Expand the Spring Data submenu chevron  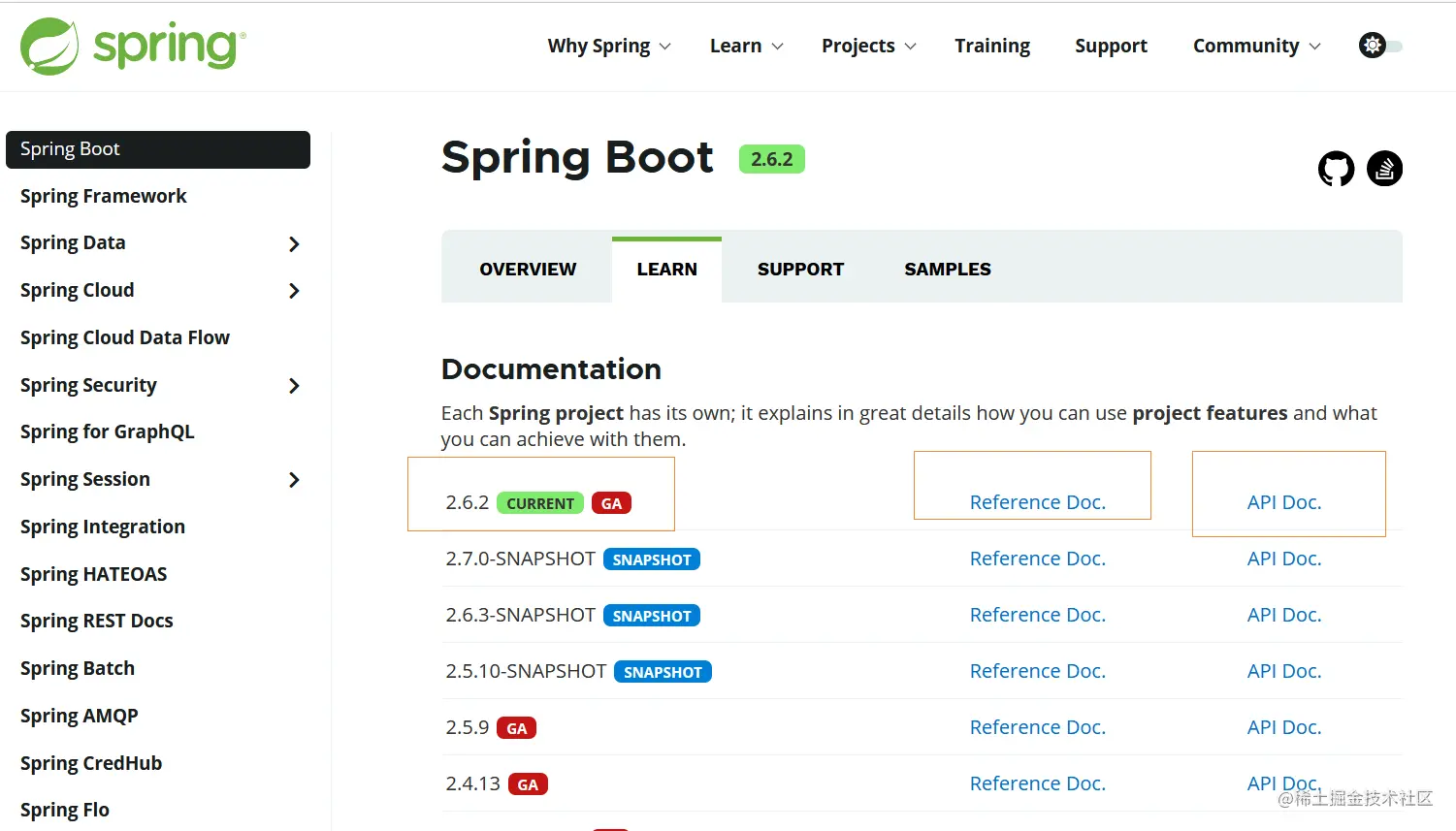tap(294, 243)
